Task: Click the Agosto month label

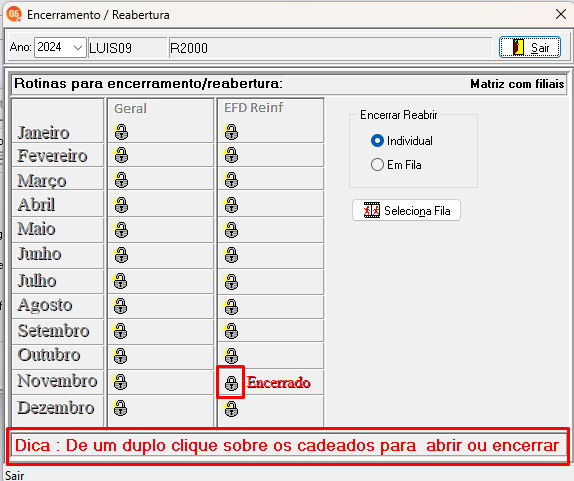Action: pyautogui.click(x=45, y=306)
